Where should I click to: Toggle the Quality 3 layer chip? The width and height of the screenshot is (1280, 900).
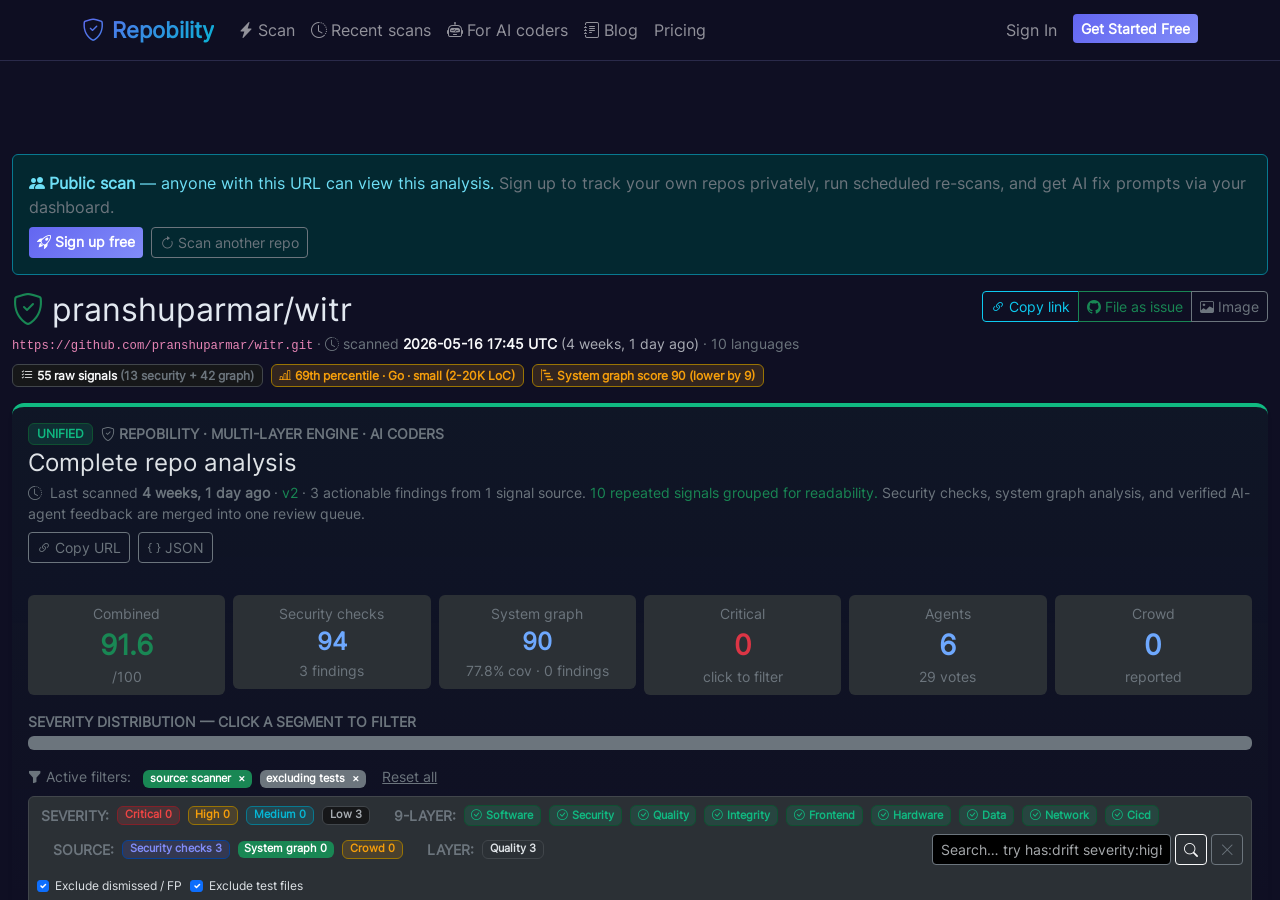pos(513,849)
